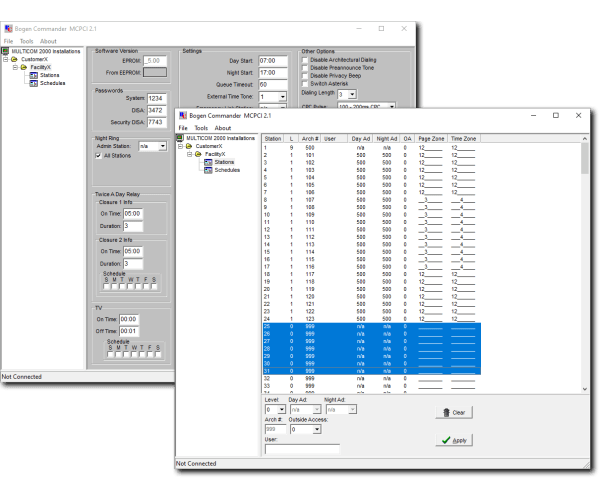Click the Day Start time field
This screenshot has height=500, width=600.
[273, 61]
